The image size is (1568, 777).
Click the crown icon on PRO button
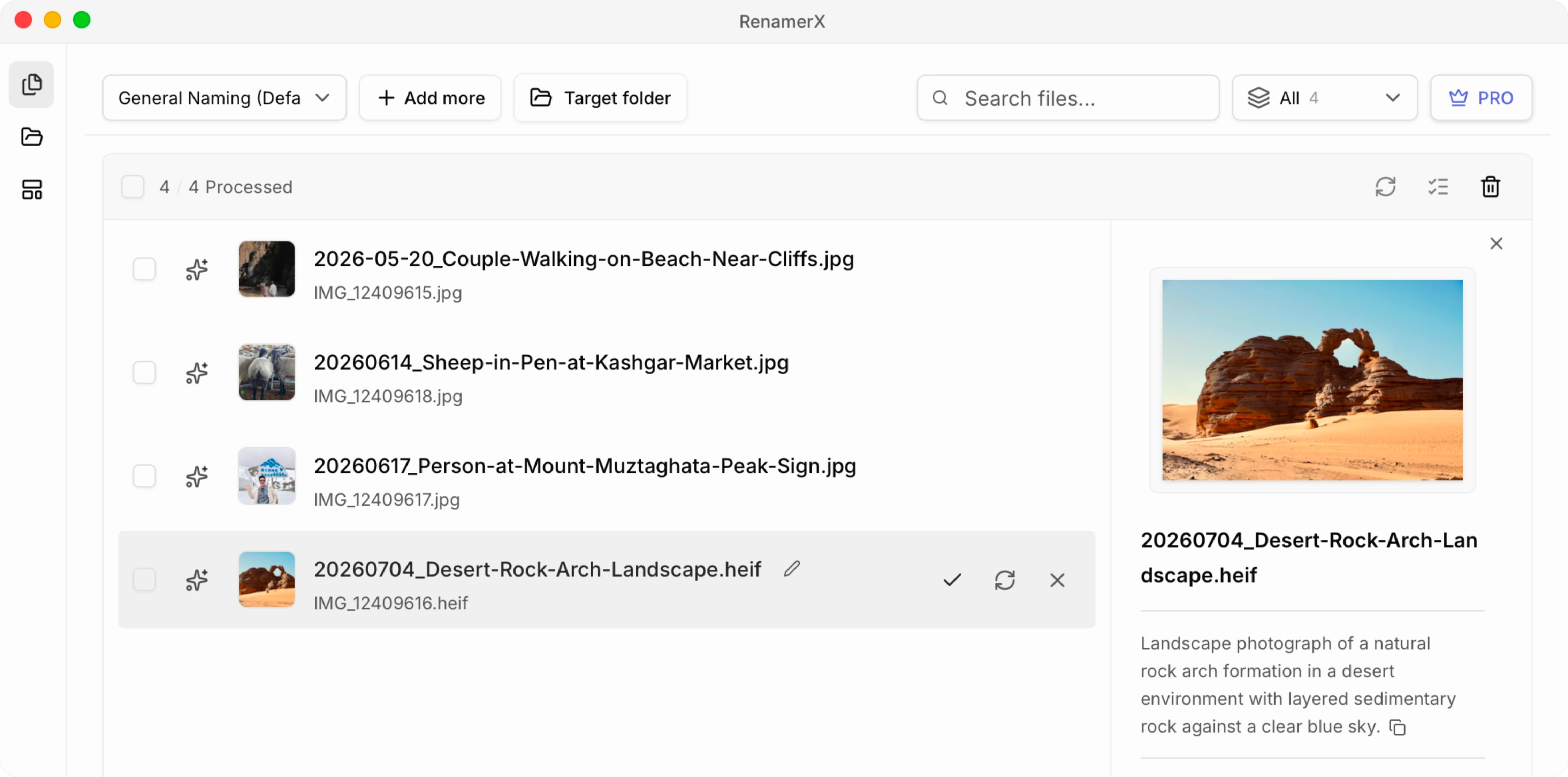(1458, 98)
